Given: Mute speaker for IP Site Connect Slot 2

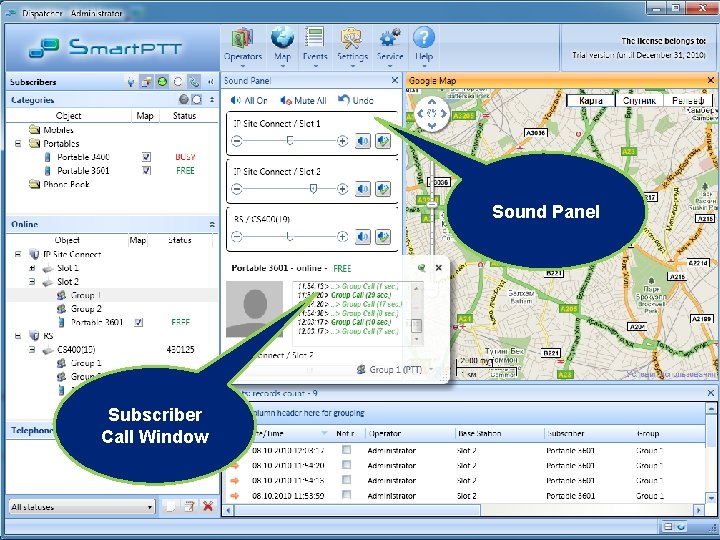Looking at the screenshot, I should pos(363,189).
